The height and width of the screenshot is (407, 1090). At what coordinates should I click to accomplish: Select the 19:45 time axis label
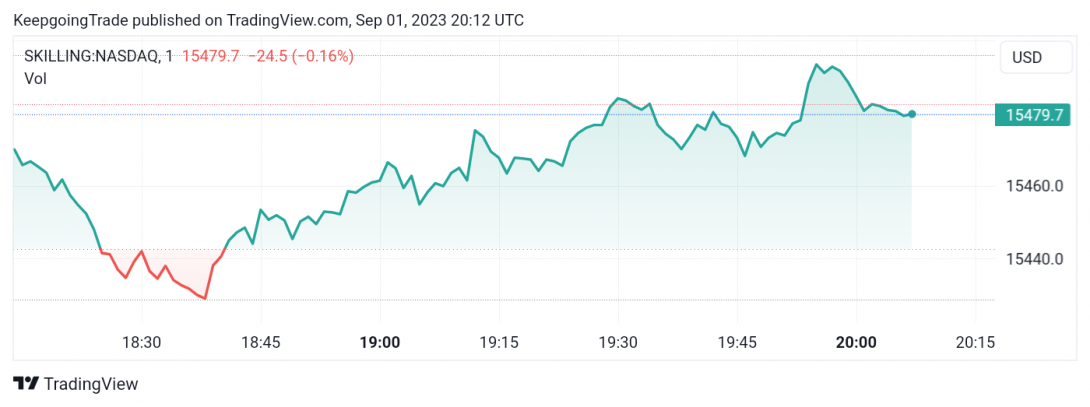737,342
